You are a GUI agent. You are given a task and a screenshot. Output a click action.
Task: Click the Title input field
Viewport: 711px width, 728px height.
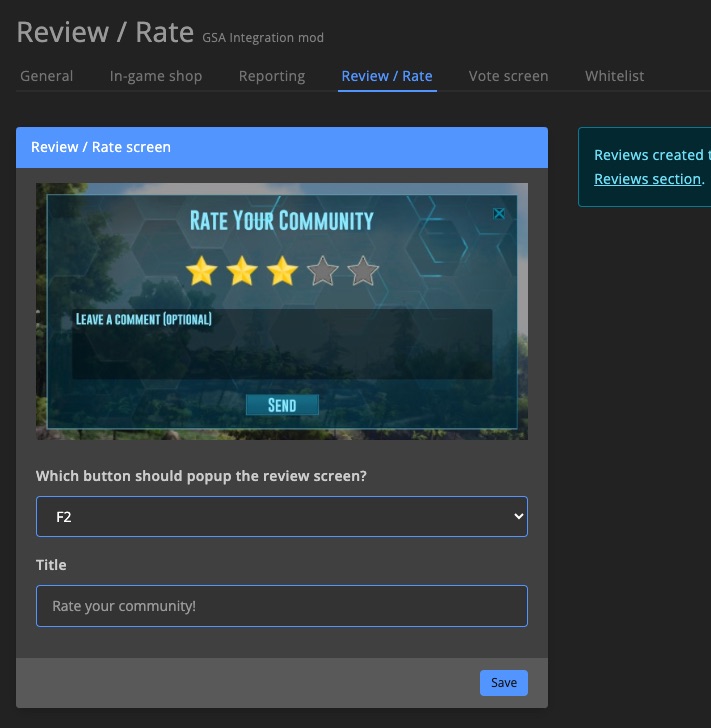(x=282, y=606)
